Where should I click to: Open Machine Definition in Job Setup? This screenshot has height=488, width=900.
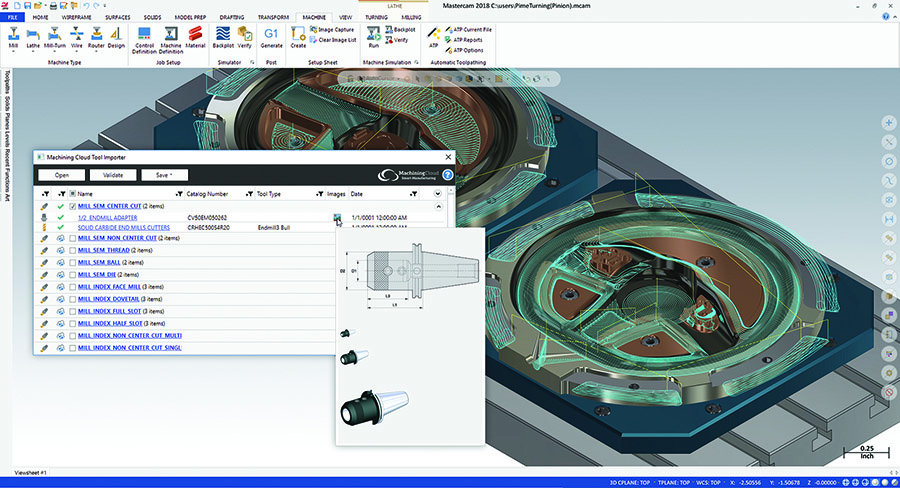pos(170,40)
